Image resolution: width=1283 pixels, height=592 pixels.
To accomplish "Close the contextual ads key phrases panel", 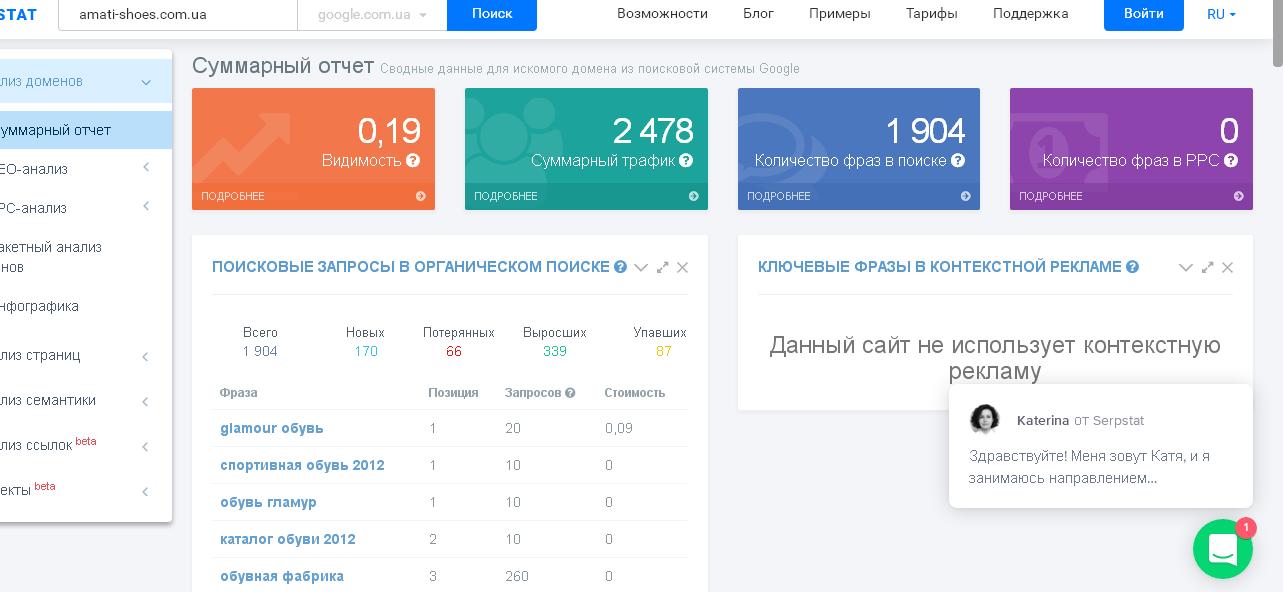I will coord(1227,267).
